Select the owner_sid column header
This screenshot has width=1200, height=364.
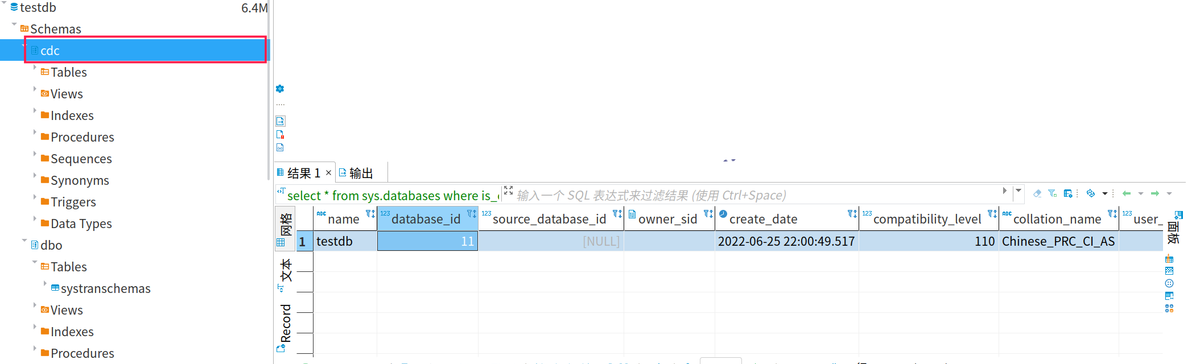668,218
